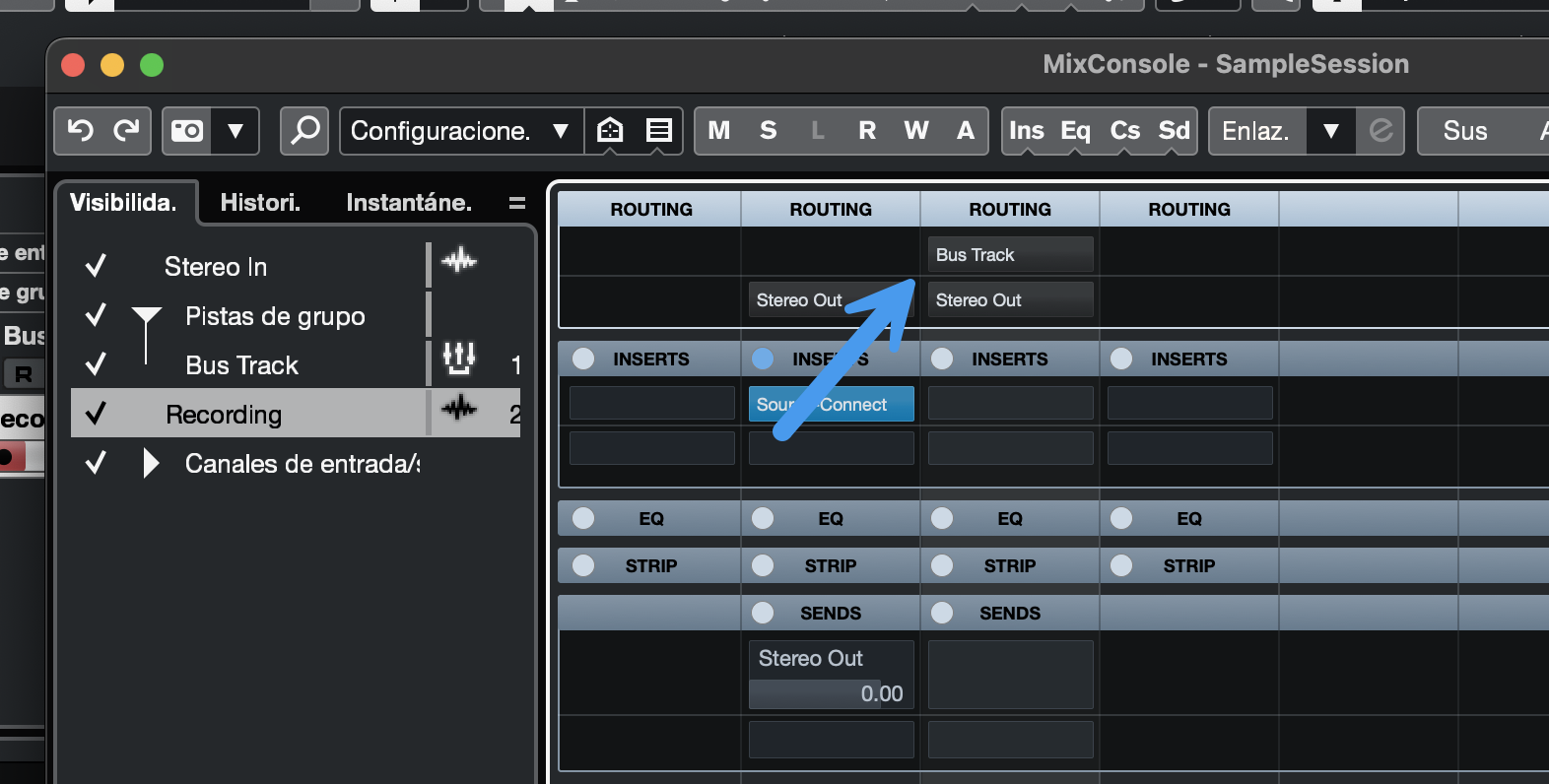This screenshot has height=784, width=1549.
Task: Click the redo arrow icon
Action: click(x=126, y=131)
